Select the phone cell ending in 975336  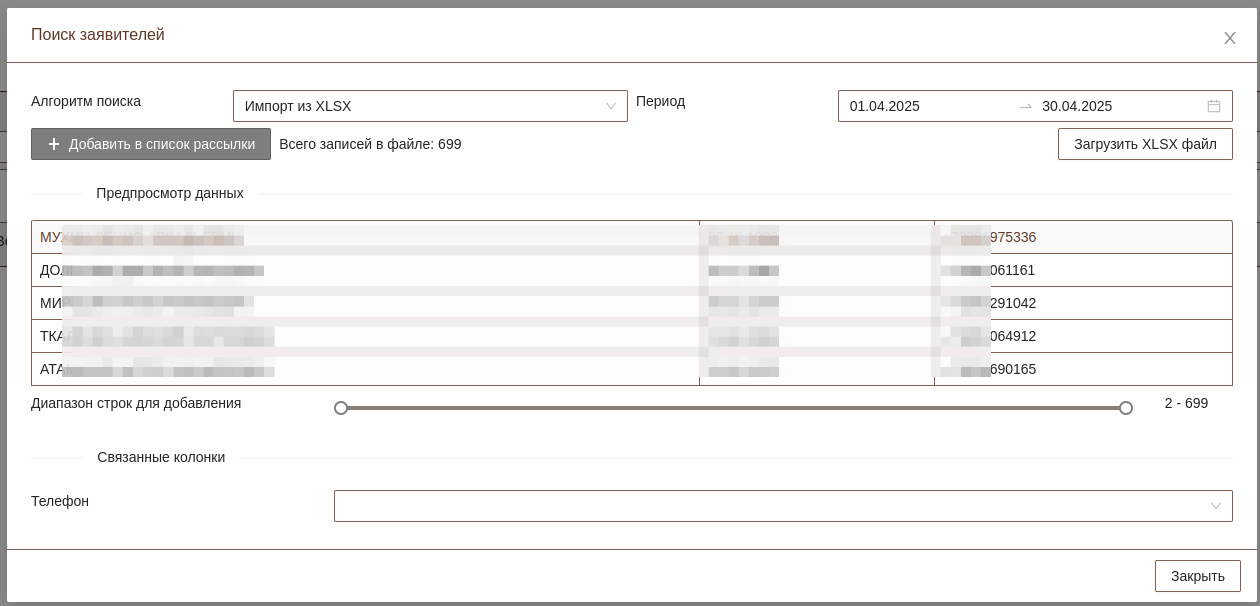coord(1083,237)
